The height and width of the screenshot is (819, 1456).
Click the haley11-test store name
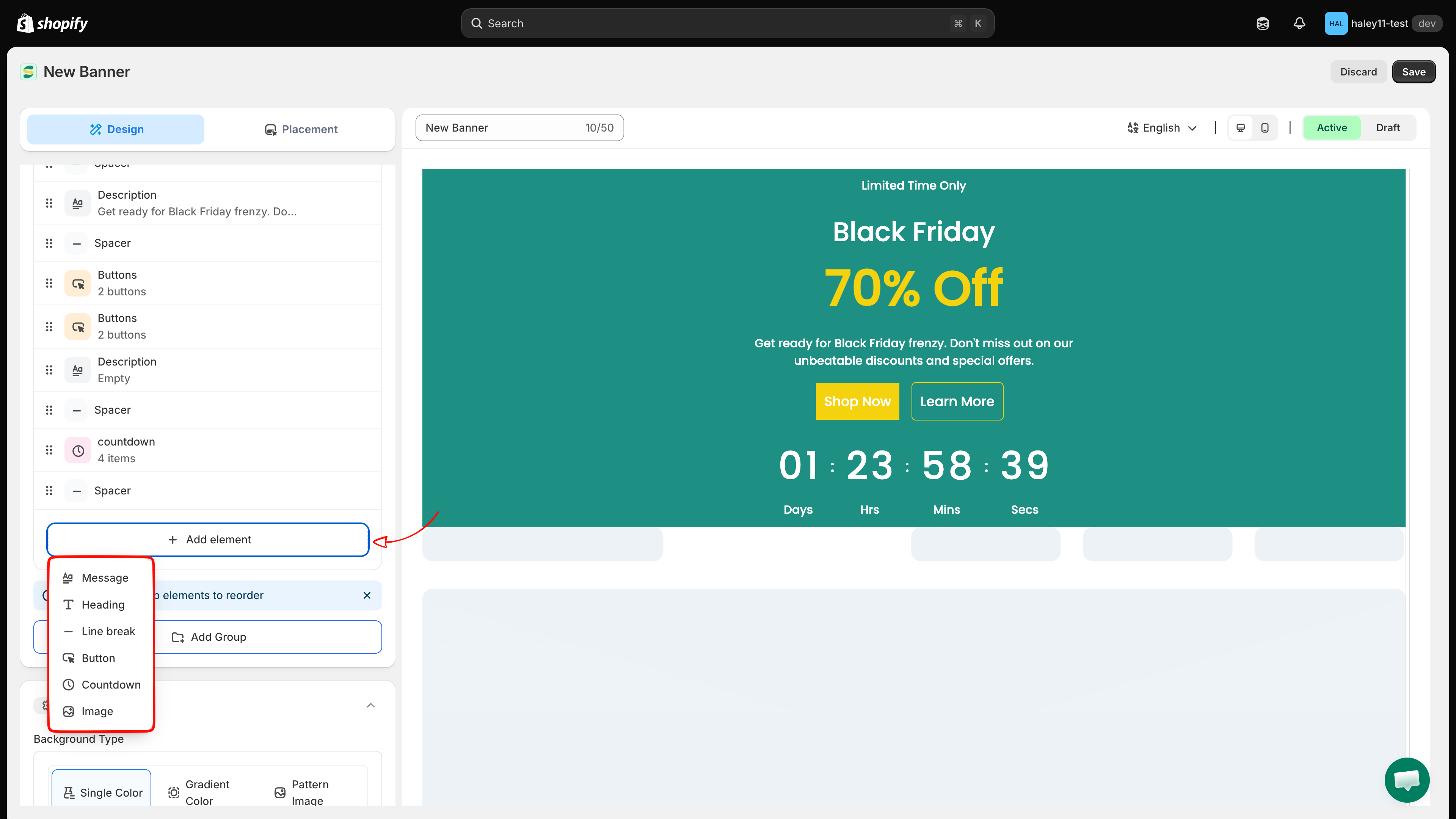pos(1379,23)
